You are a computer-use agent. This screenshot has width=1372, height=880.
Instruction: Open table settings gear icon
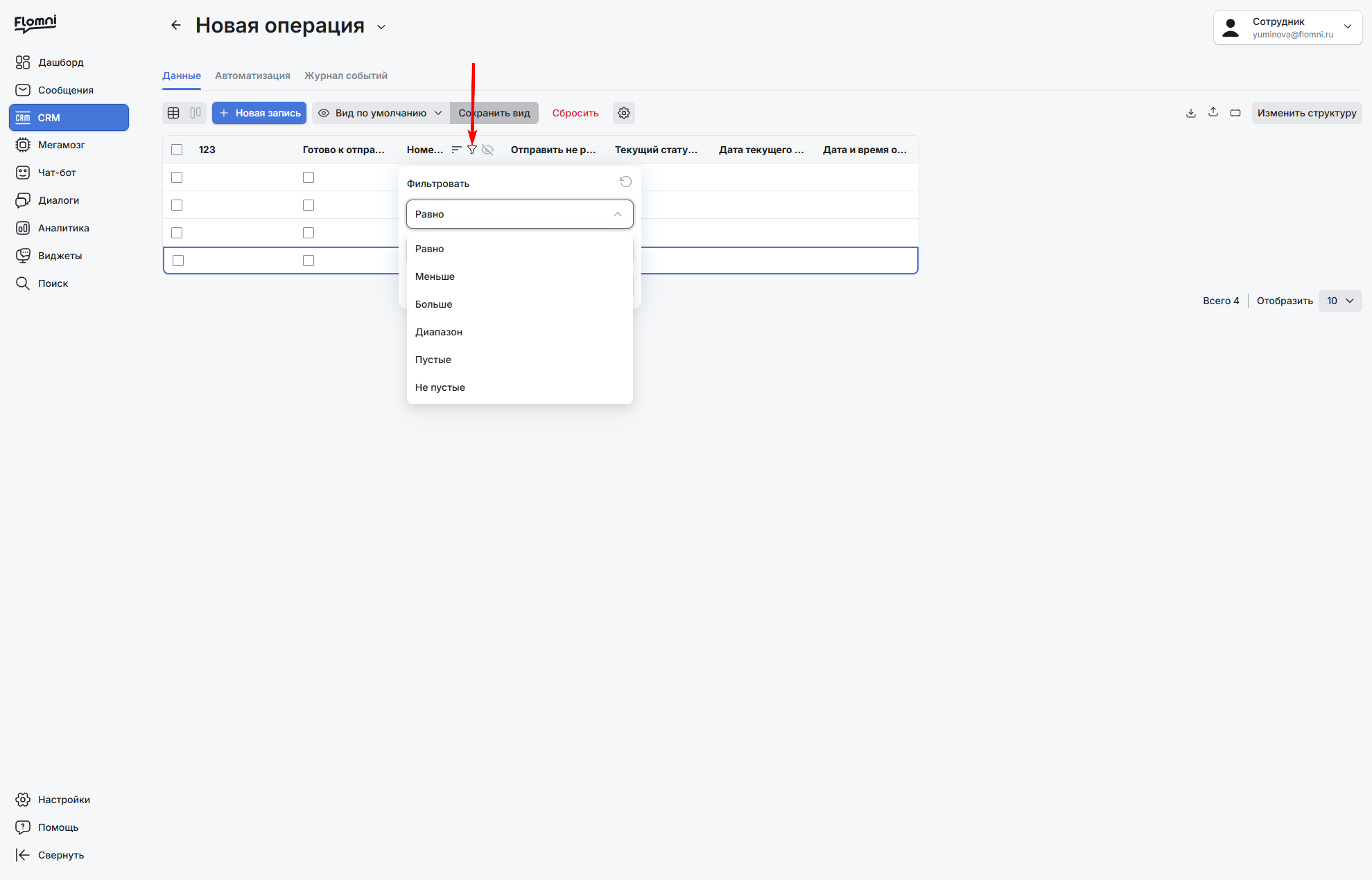624,113
